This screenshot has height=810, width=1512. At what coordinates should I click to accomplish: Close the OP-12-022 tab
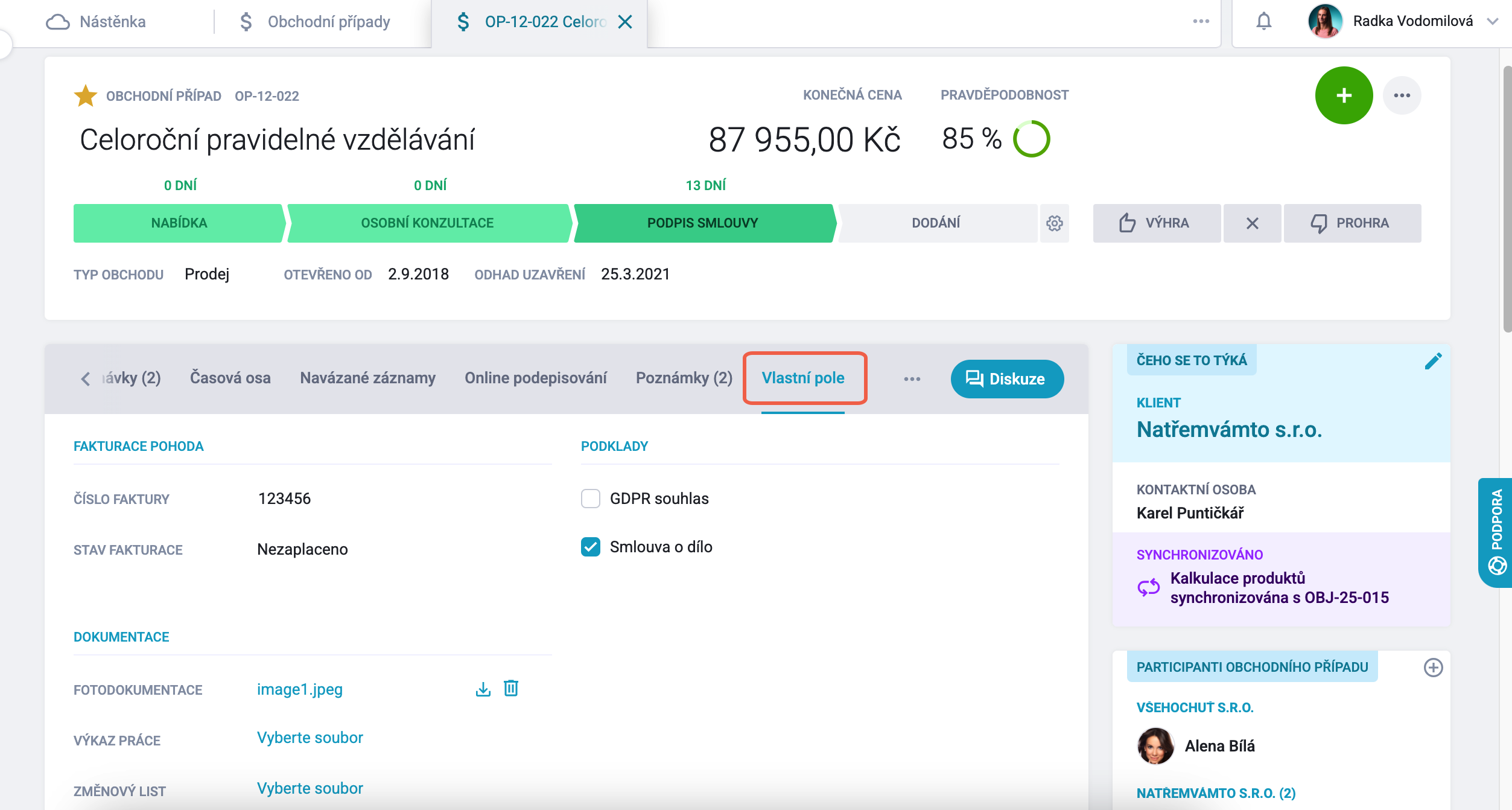(x=626, y=22)
